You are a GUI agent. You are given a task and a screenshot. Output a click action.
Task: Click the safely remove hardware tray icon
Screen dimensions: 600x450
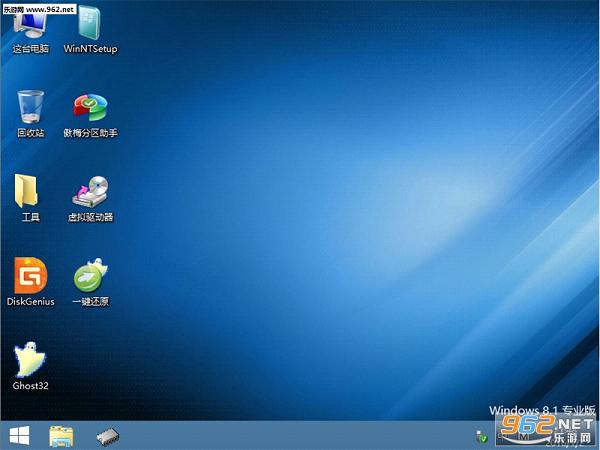coord(482,437)
